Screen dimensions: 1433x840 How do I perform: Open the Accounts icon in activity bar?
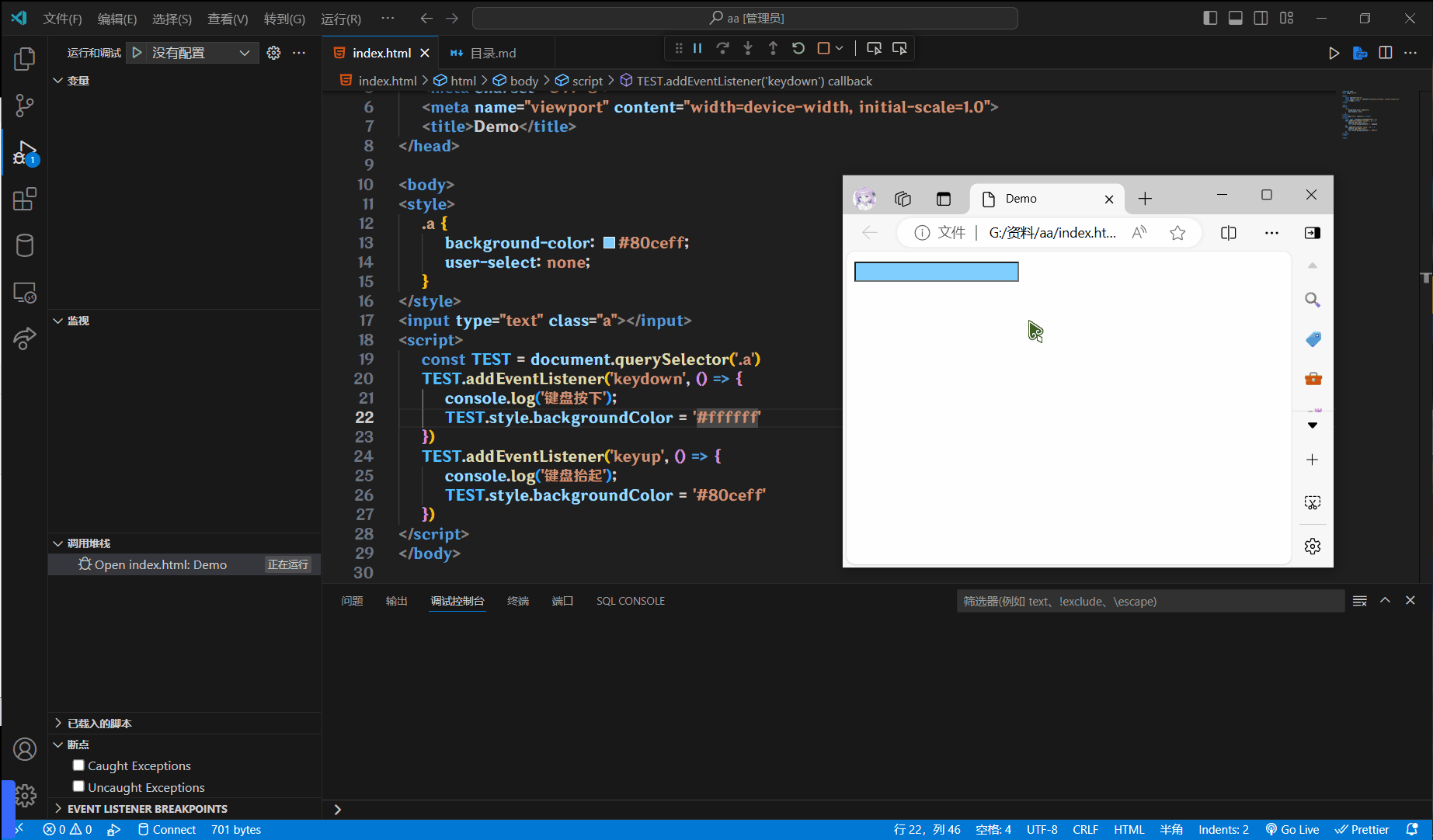tap(25, 749)
